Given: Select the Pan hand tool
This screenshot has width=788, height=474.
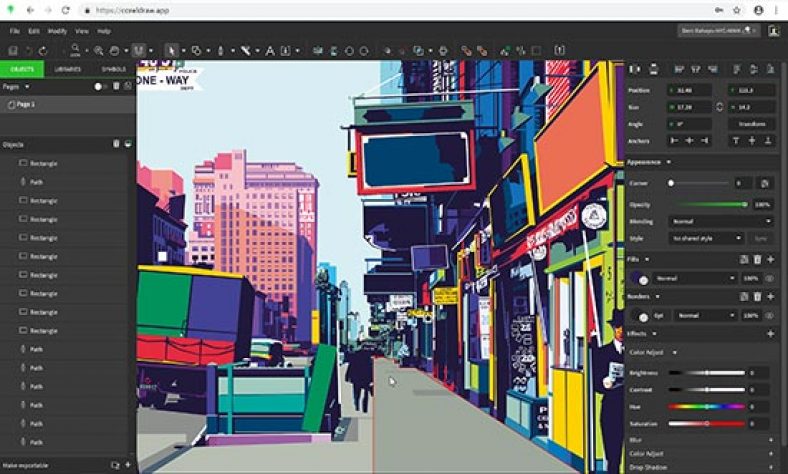Looking at the screenshot, I should pos(116,49).
